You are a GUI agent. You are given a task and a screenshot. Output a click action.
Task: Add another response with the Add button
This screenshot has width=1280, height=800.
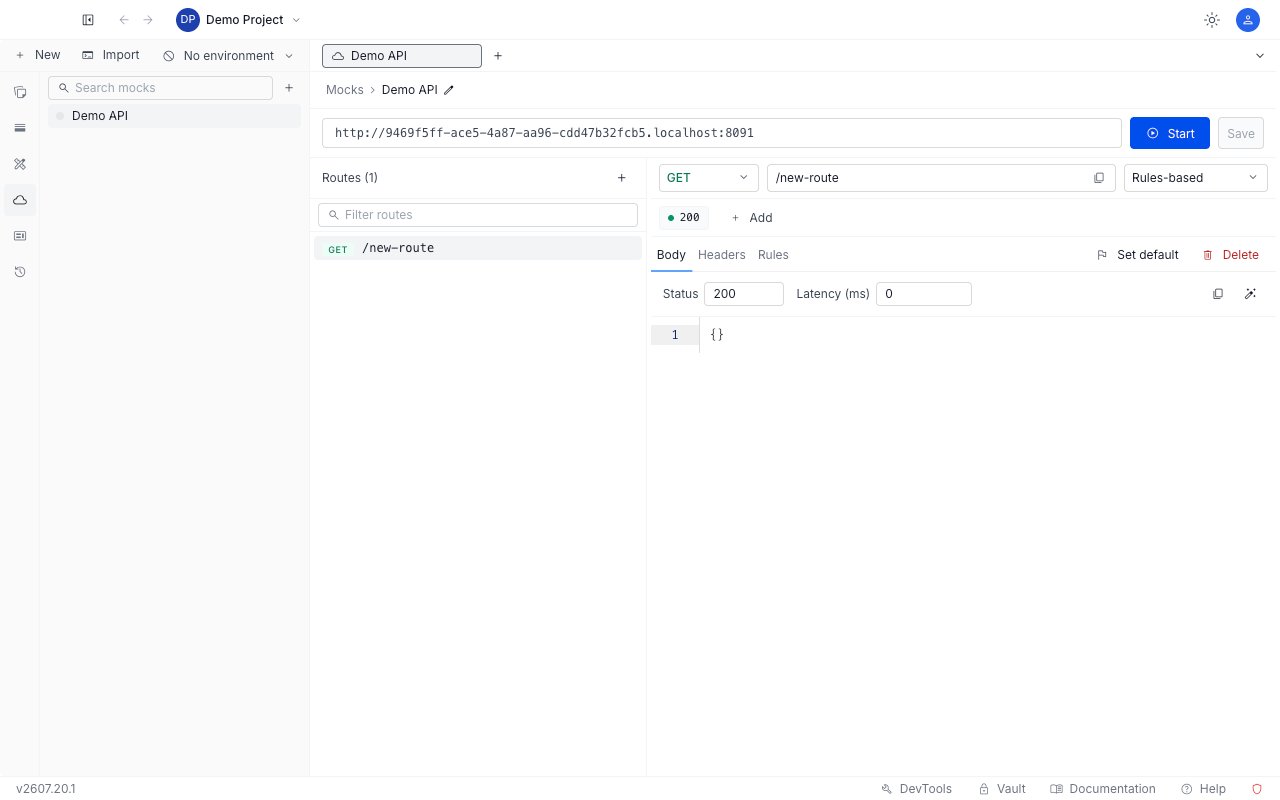[751, 218]
